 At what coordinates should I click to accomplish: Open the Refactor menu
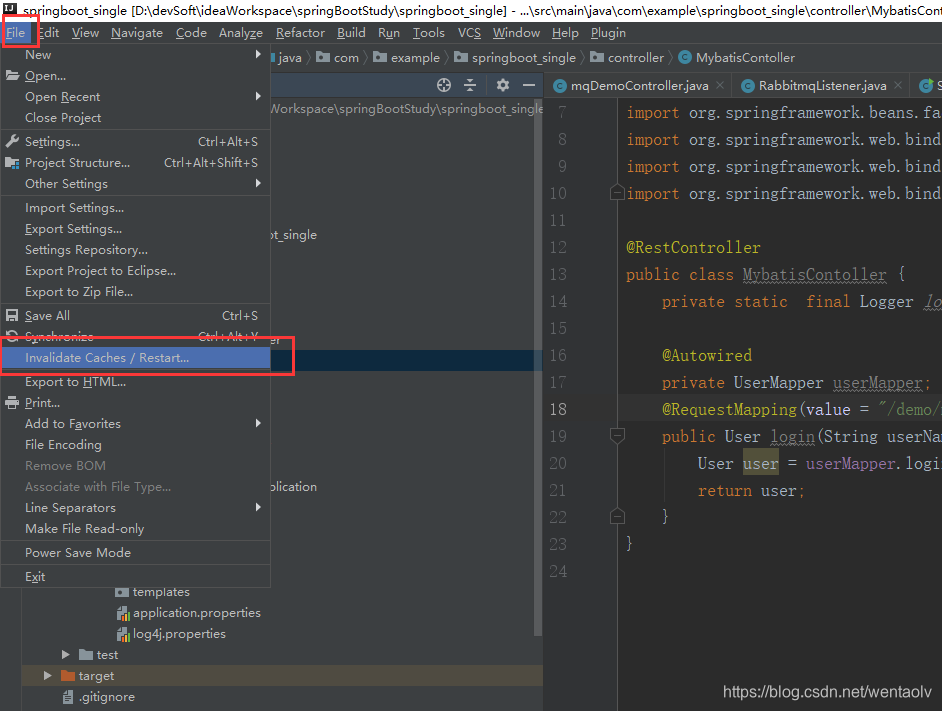click(300, 33)
